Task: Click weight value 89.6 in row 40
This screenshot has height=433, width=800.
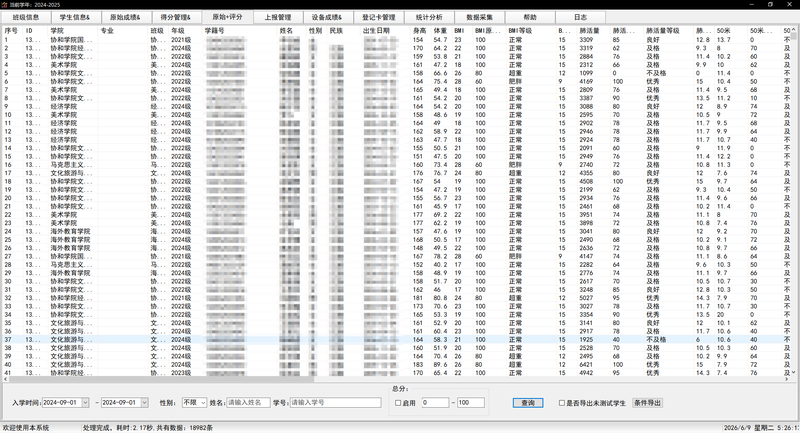Action: point(440,364)
